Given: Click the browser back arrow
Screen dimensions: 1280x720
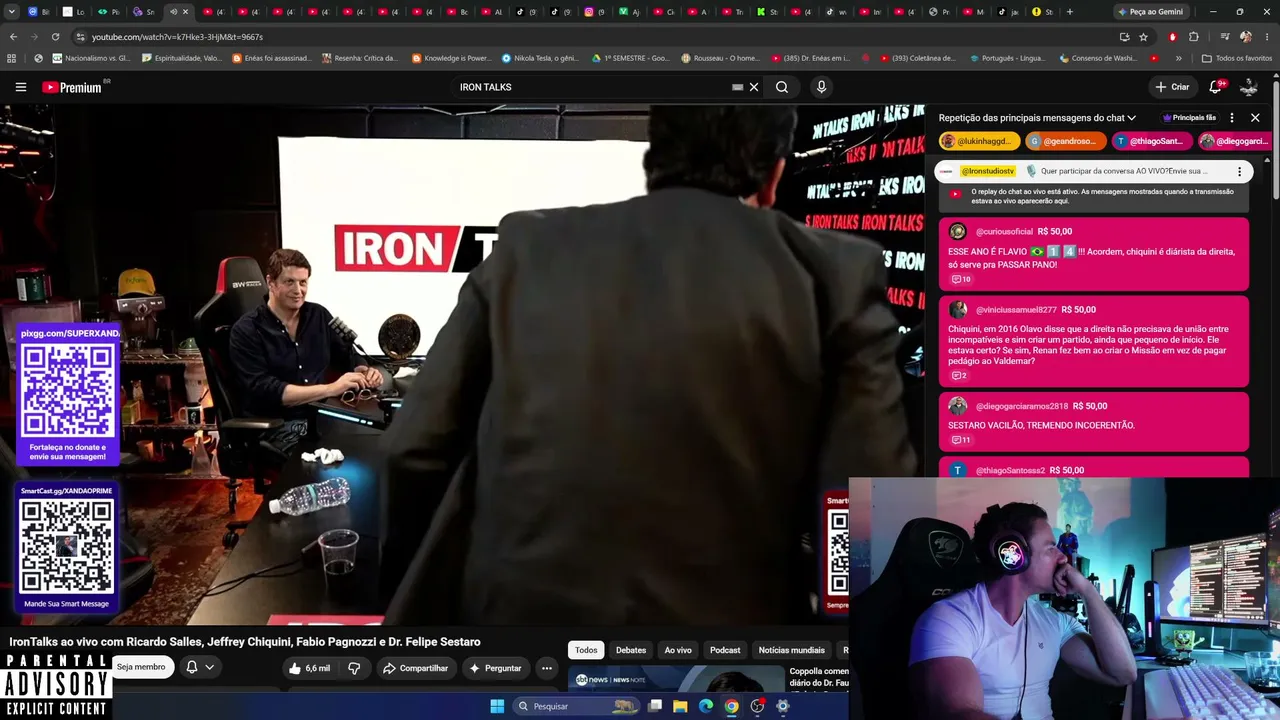Looking at the screenshot, I should point(13,37).
